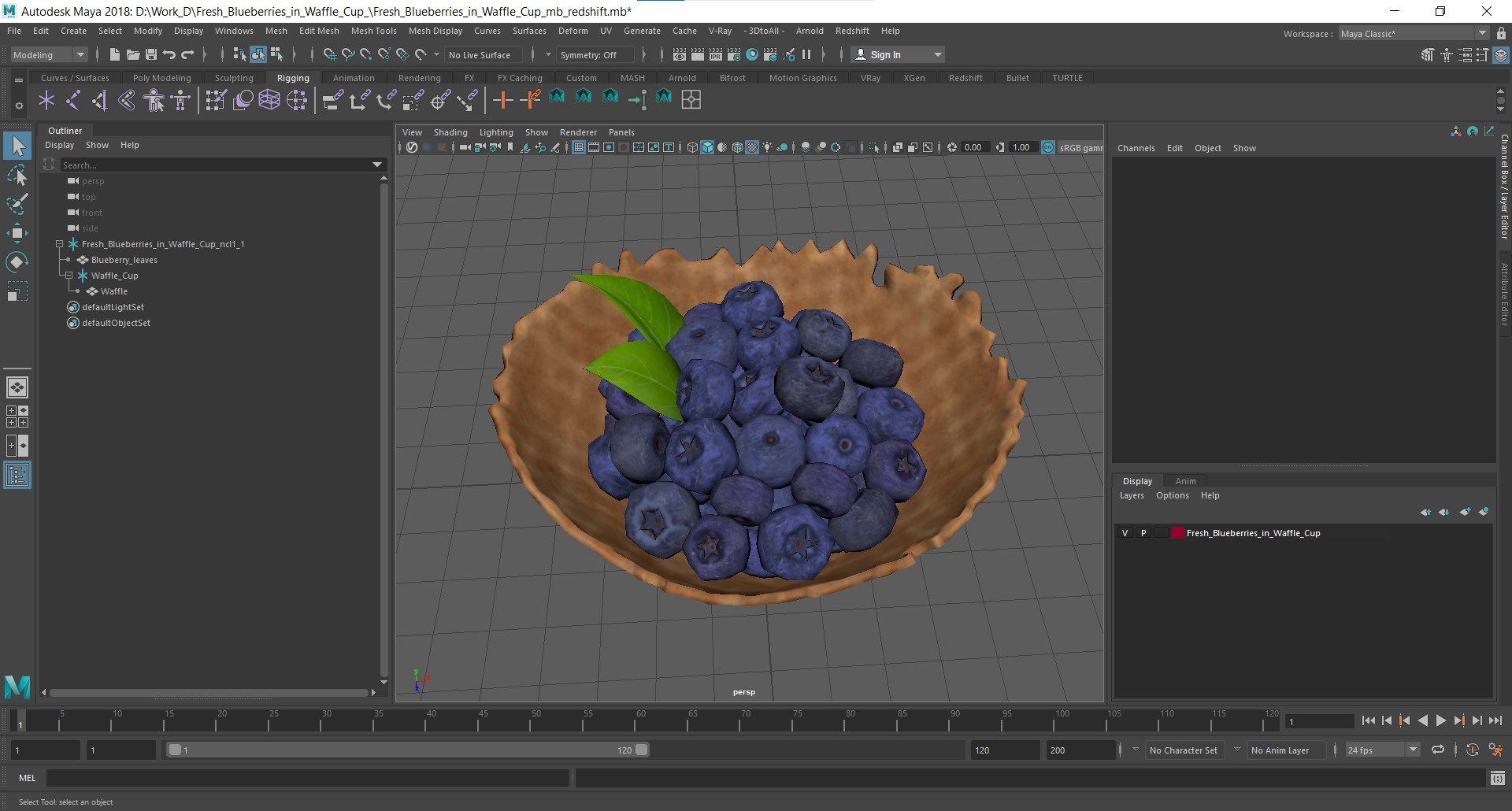Toggle P playback of Fresh_Blueberries_in_Waffle_Cup layer

click(x=1143, y=533)
